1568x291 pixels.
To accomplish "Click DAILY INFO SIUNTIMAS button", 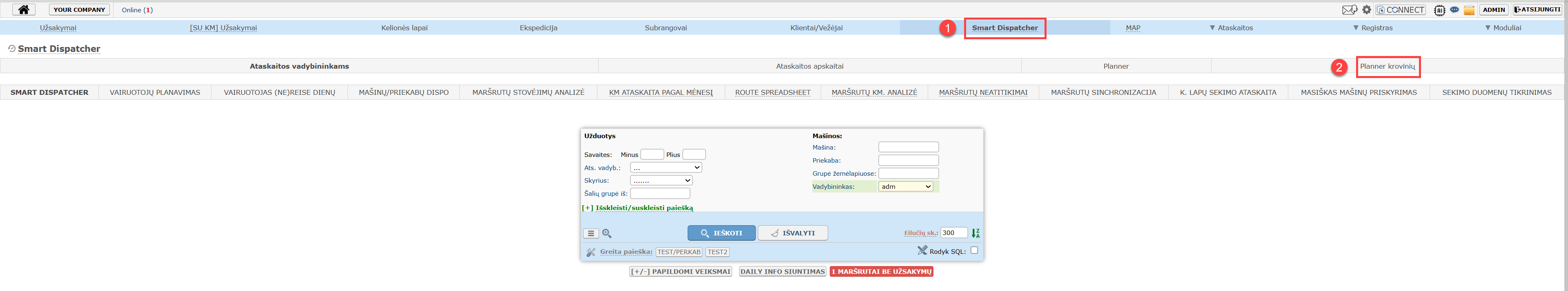I will (782, 271).
